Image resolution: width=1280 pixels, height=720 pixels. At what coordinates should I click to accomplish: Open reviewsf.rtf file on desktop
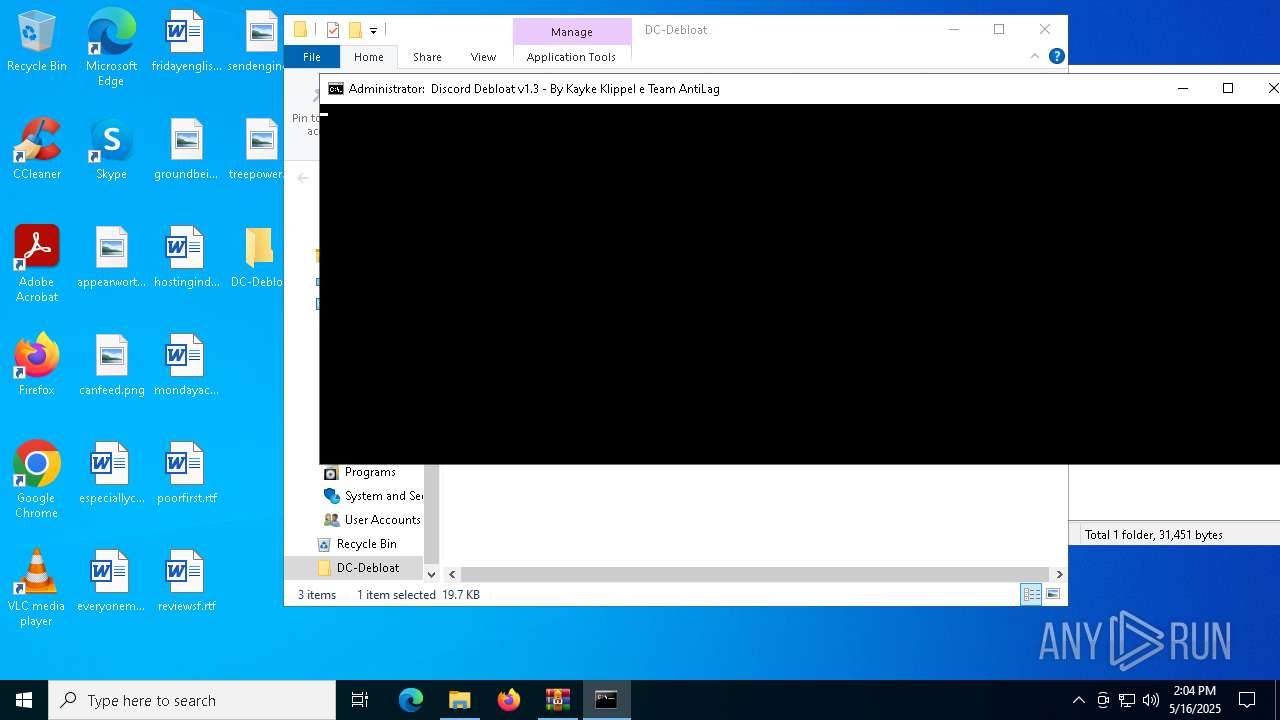(186, 581)
